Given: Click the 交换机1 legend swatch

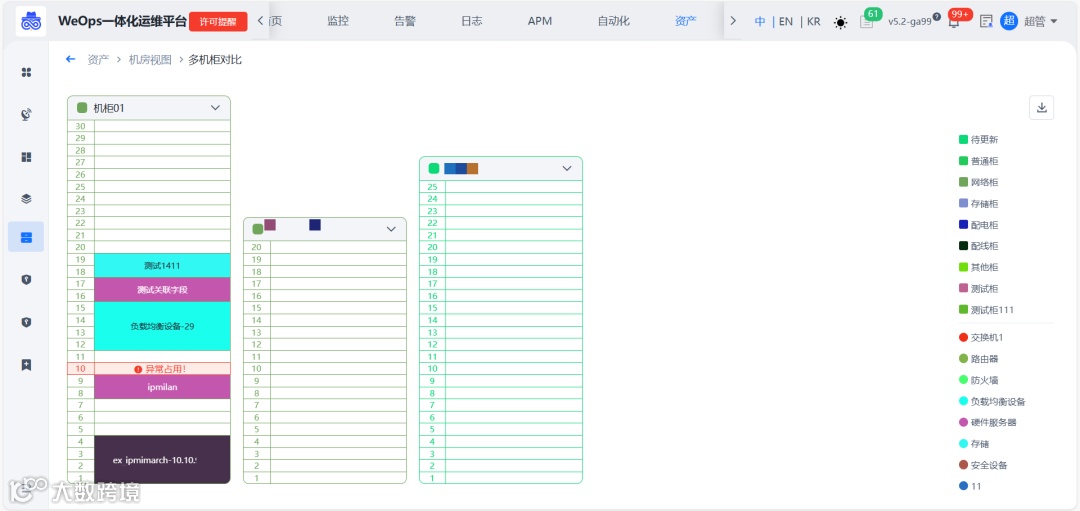Looking at the screenshot, I should [x=963, y=337].
